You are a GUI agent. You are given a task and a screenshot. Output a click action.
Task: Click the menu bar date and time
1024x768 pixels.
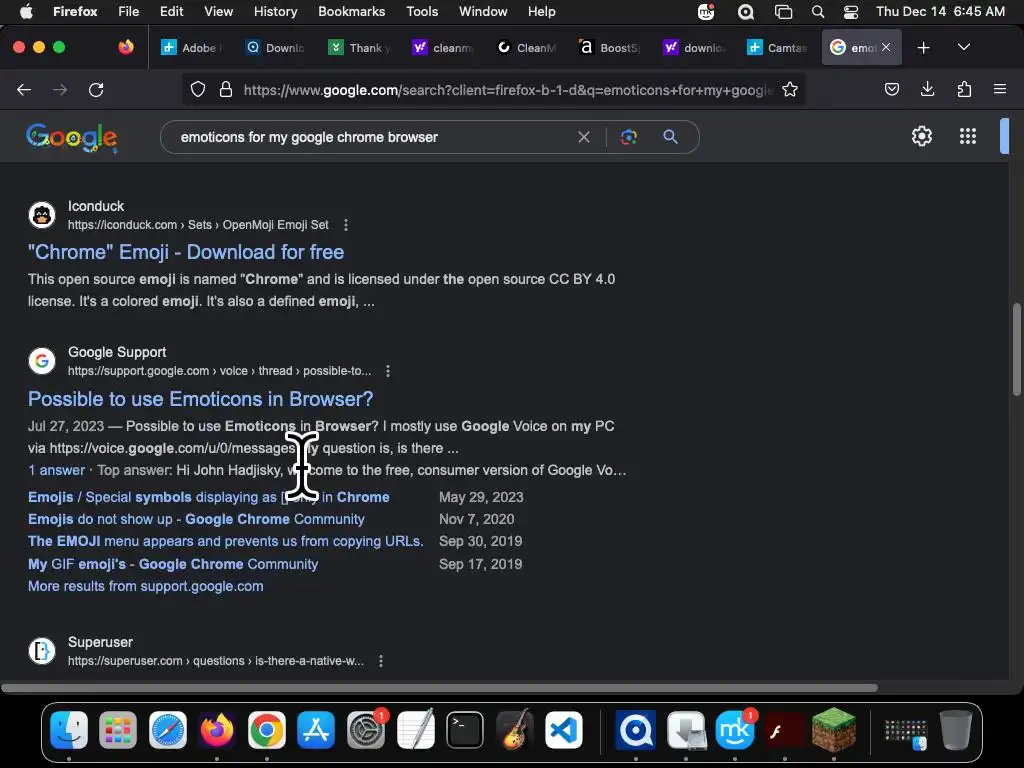coord(940,12)
